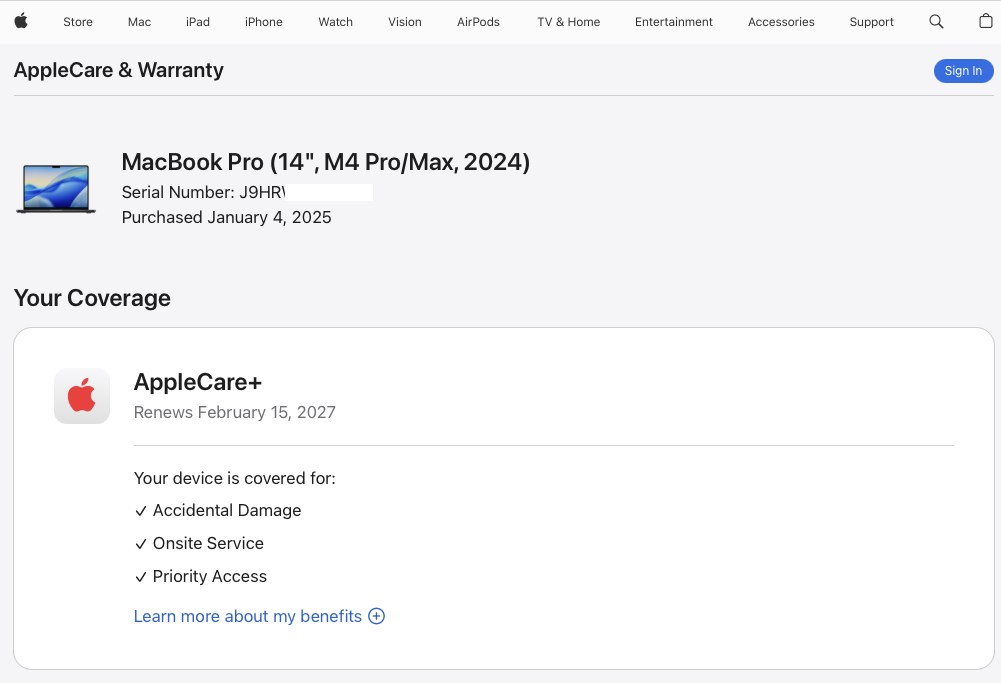Open the Watch menu
This screenshot has height=683, width=1001.
[x=336, y=22]
